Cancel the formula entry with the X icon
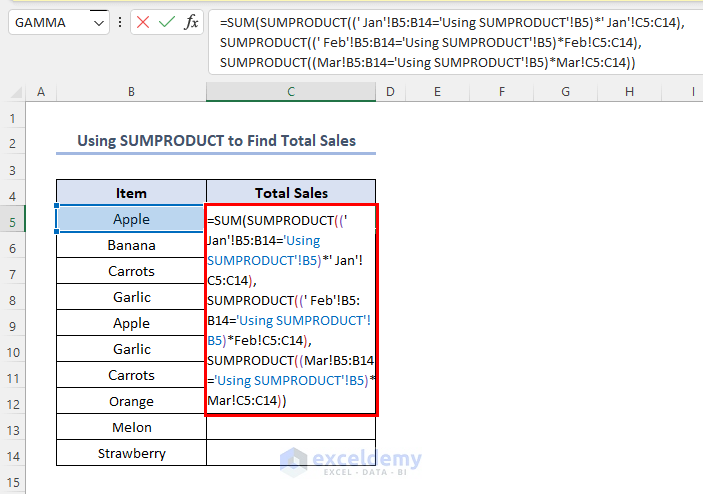The image size is (703, 494). coord(143,22)
